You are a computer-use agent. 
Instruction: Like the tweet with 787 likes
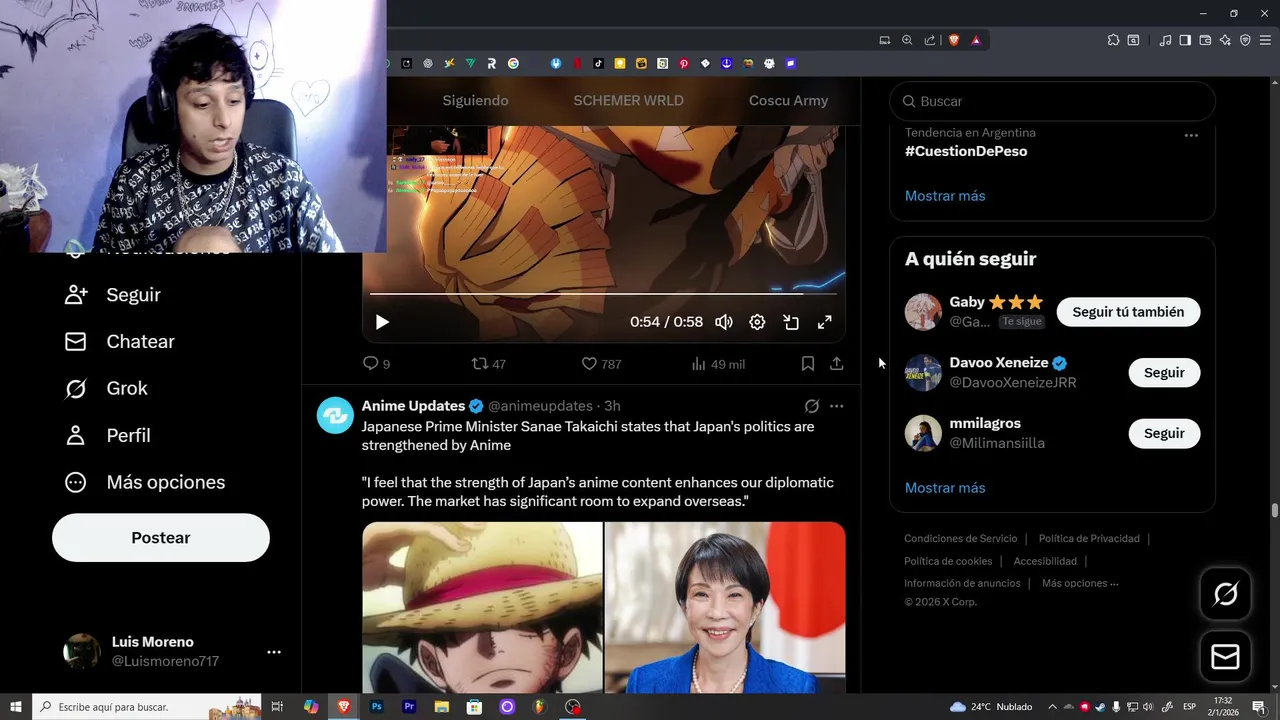click(x=601, y=364)
